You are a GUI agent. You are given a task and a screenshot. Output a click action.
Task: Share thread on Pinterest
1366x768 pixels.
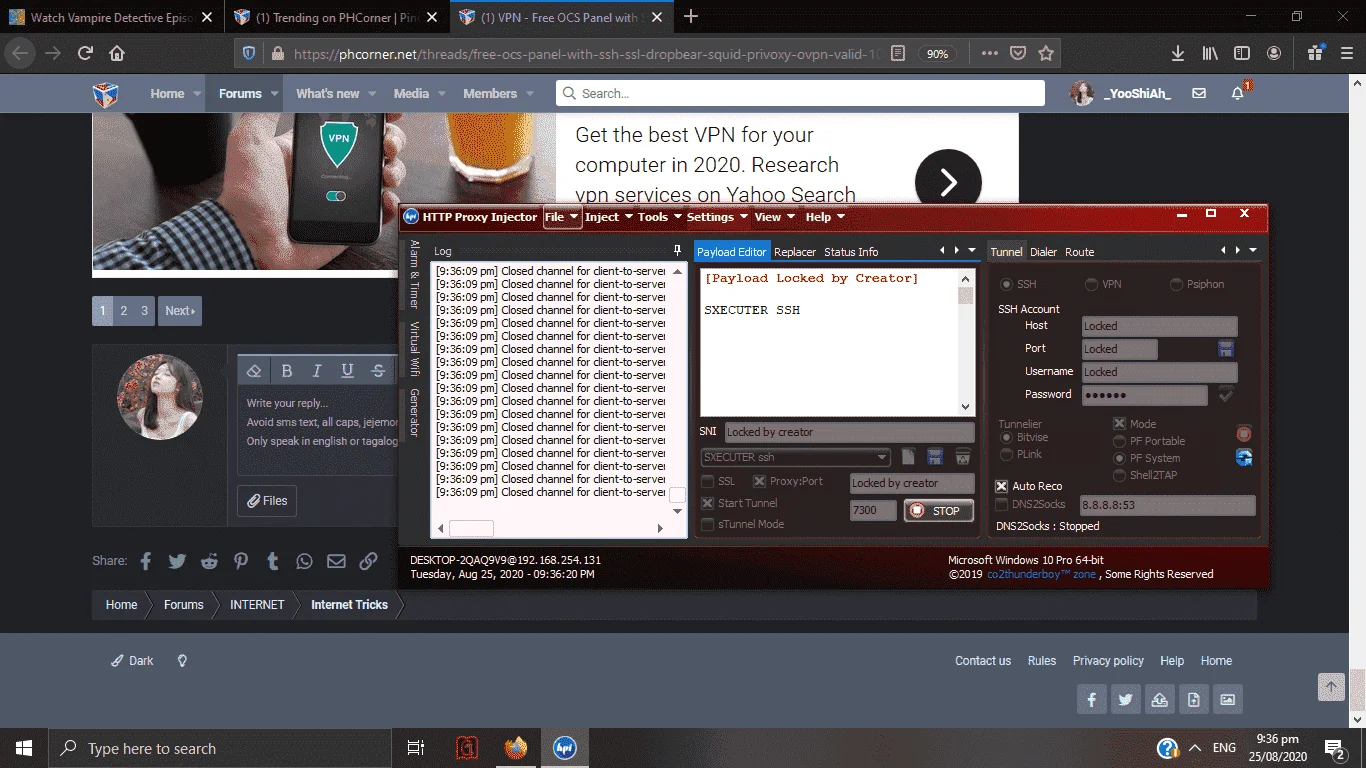pos(241,561)
